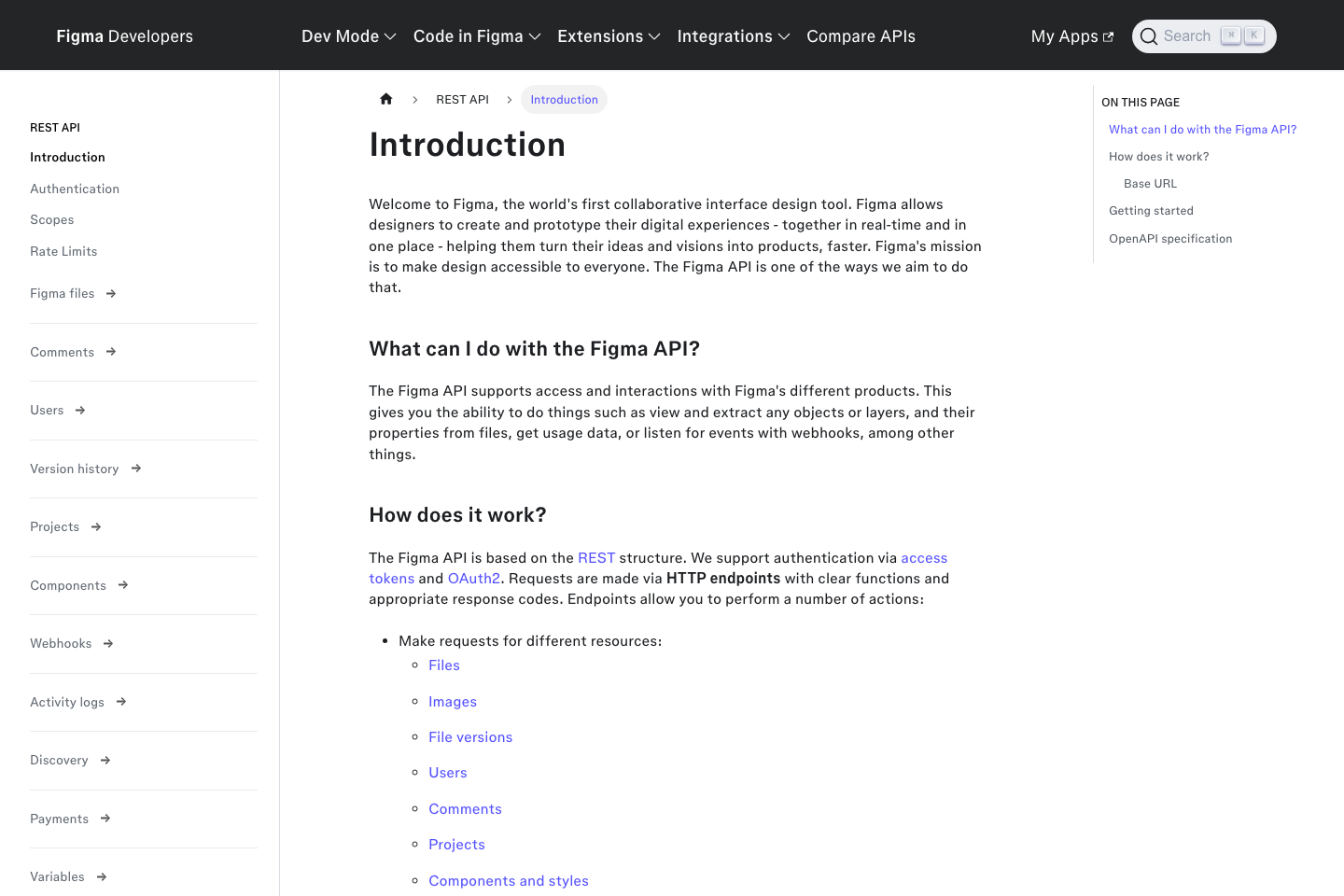Image resolution: width=1344 pixels, height=896 pixels.
Task: Open the Integrations dropdown
Action: pyautogui.click(x=733, y=35)
